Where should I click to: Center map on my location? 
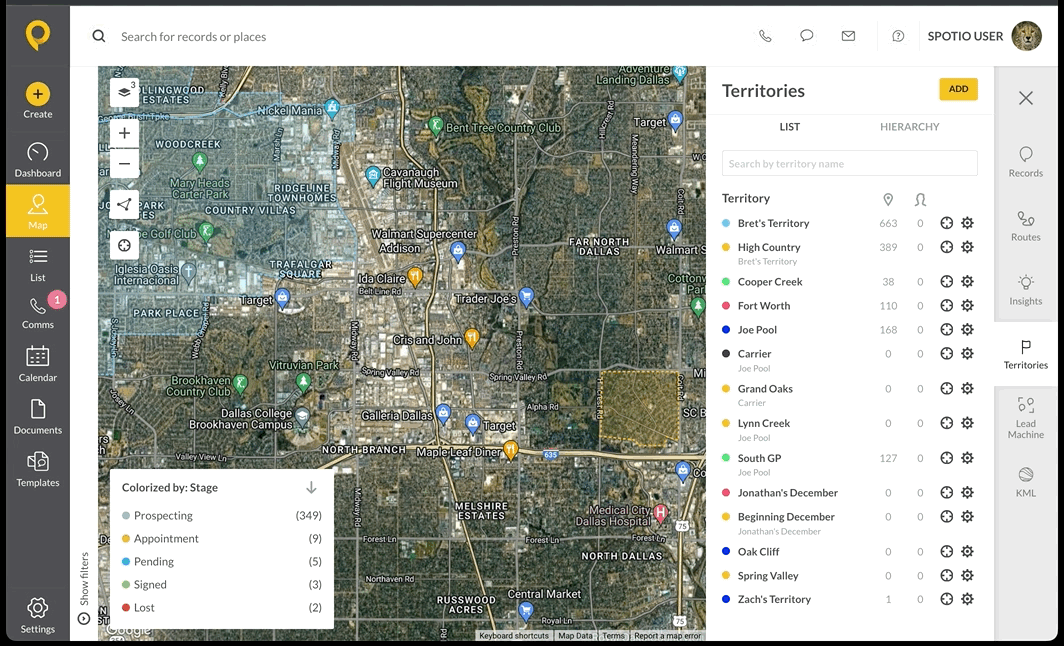click(124, 246)
